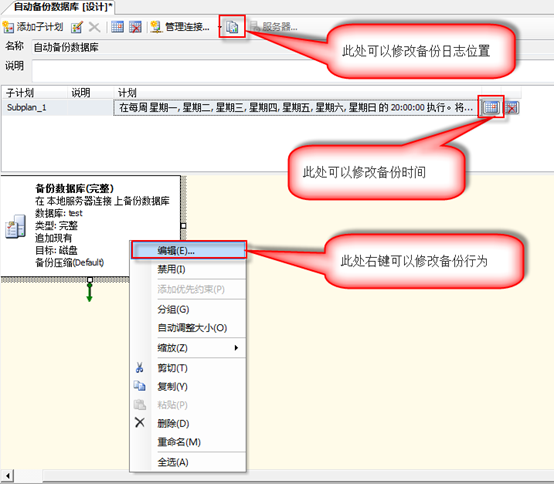Viewport: 554px width, 484px height.
Task: Remove Subplan_1 schedule with red X icon
Action: (512, 108)
